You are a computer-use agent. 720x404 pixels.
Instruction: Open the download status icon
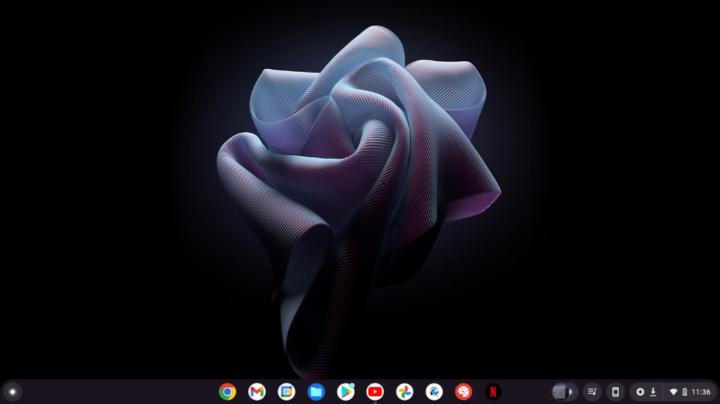click(653, 392)
